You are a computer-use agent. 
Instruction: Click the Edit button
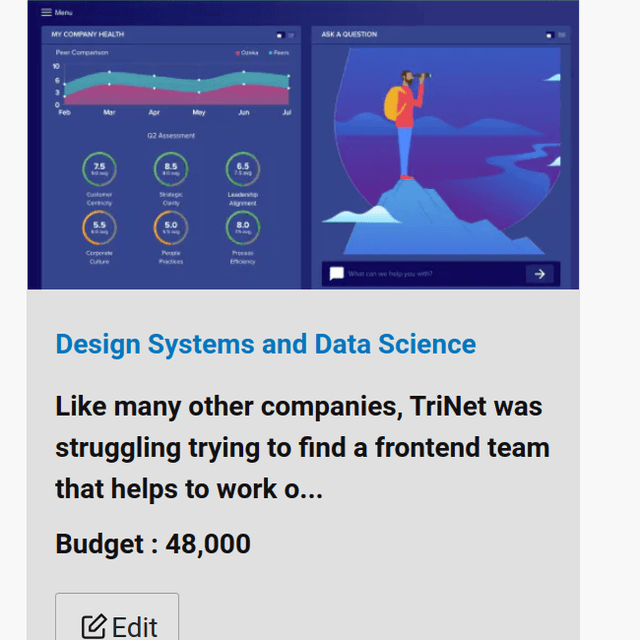[117, 617]
